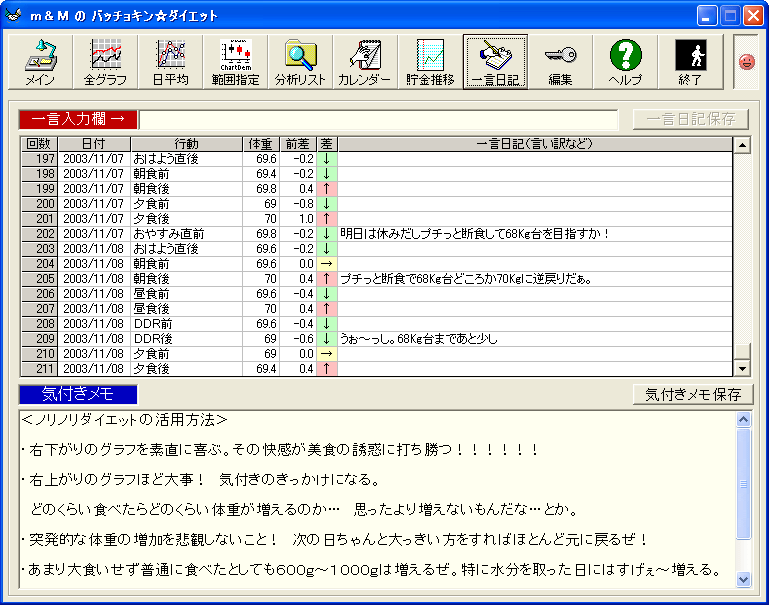Click the 日付 column header
769x605 pixels.
click(x=94, y=144)
